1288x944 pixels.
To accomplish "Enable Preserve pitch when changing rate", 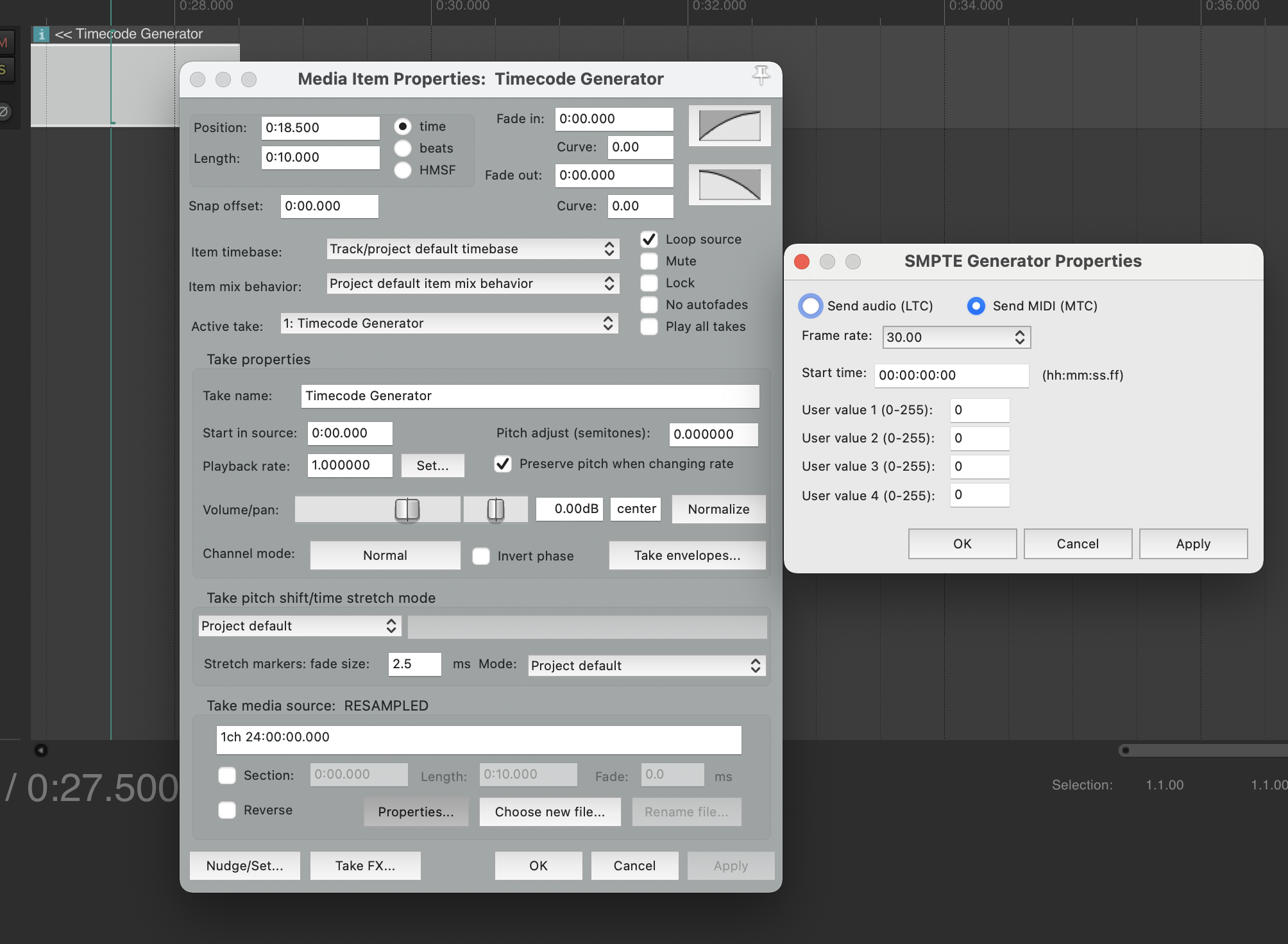I will pos(503,464).
